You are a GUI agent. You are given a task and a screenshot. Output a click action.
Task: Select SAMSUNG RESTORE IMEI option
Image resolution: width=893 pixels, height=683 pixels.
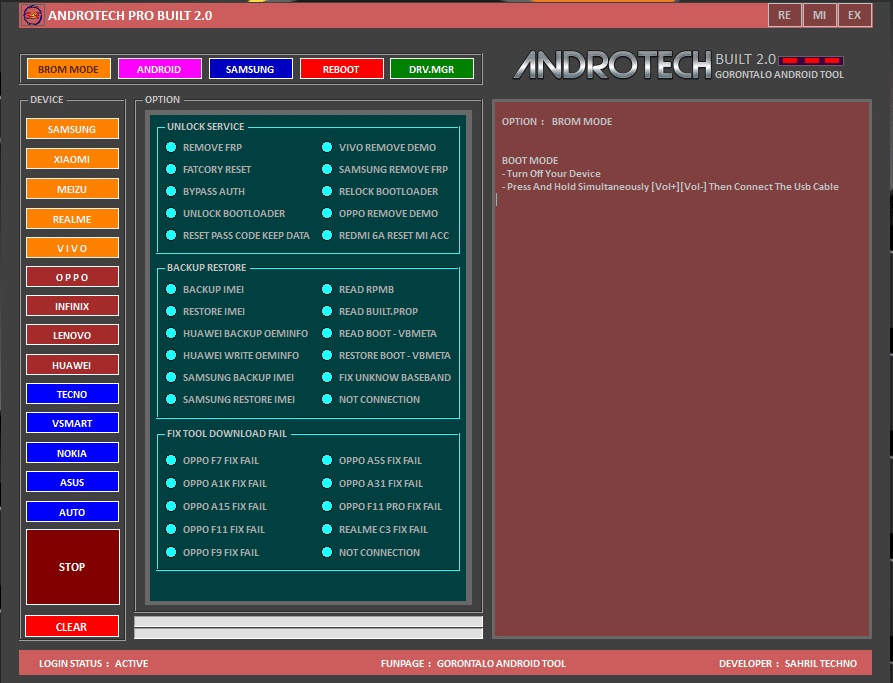coord(231,399)
